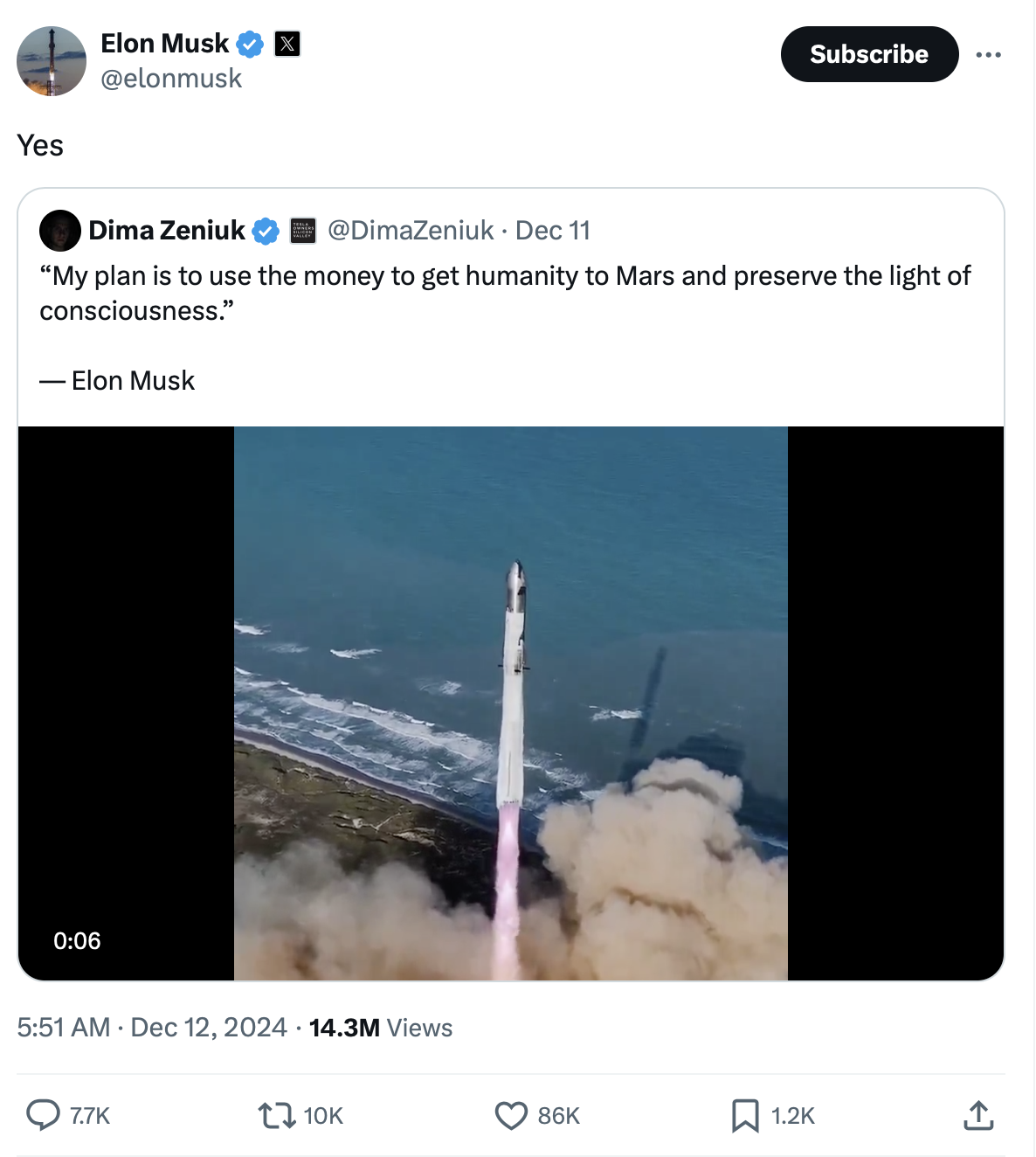Open the three-dot more options menu
1036x1157 pixels.
pos(988,54)
